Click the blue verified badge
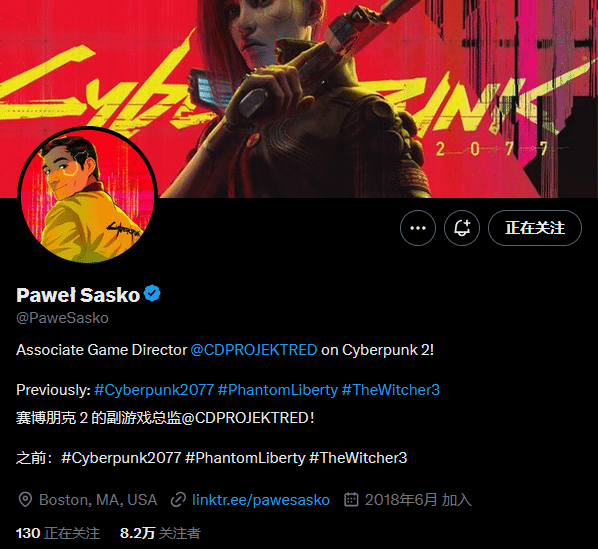This screenshot has width=598, height=549. point(152,294)
